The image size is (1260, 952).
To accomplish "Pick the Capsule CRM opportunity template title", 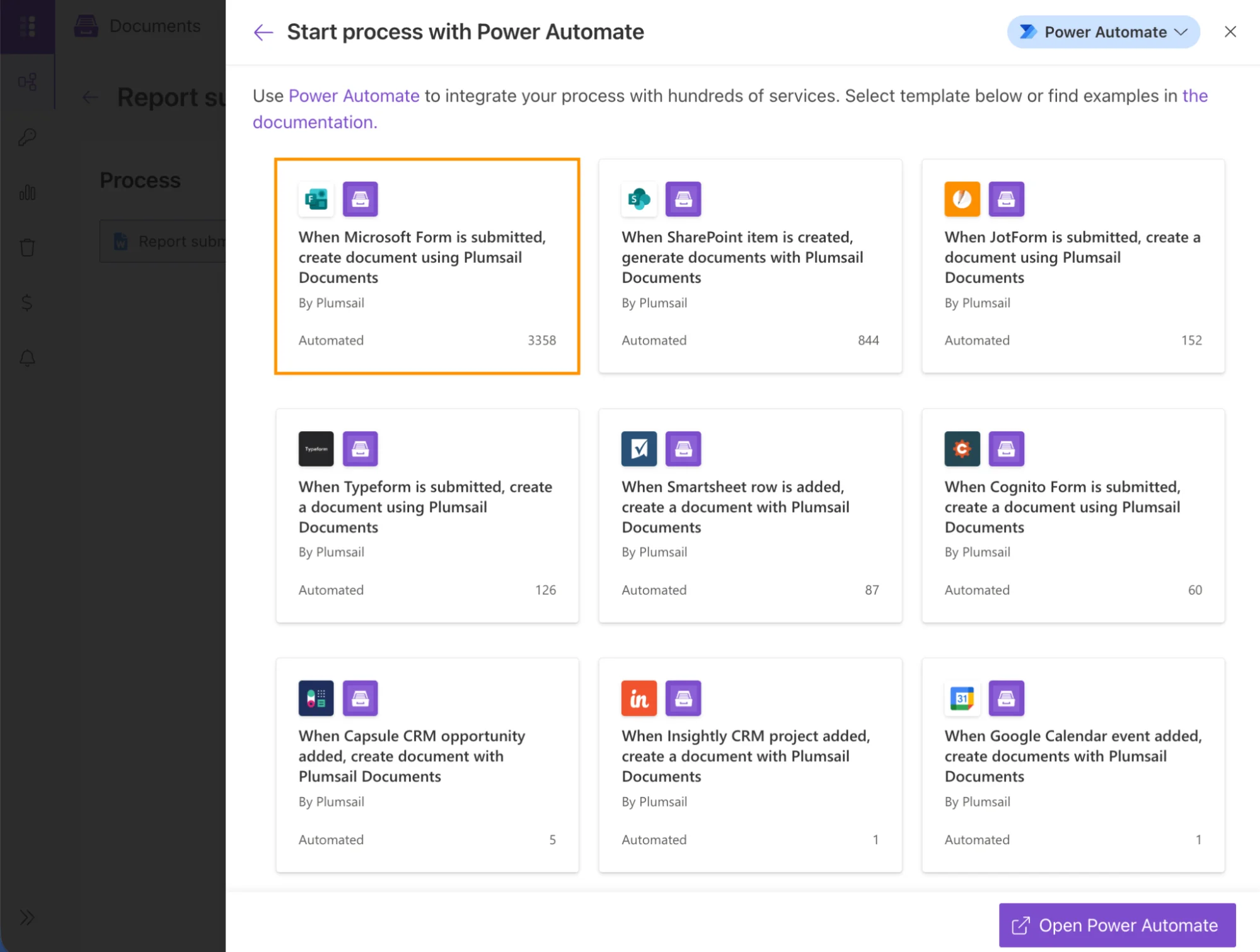I will [412, 756].
